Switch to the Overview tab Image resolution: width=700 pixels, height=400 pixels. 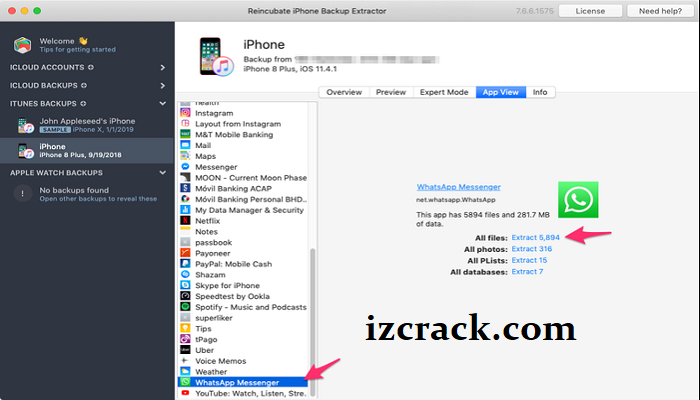coord(344,92)
